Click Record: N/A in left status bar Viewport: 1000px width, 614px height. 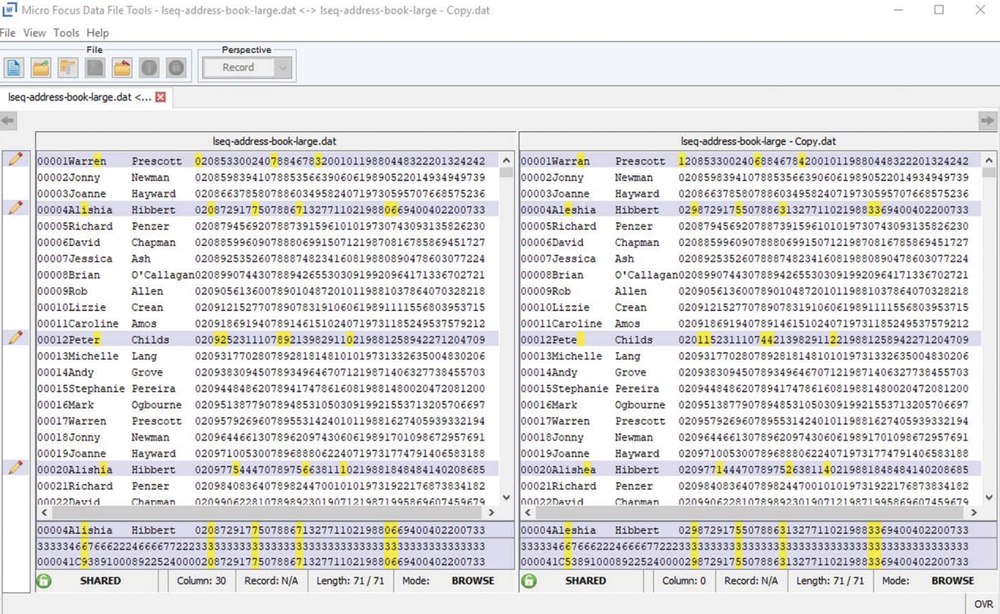tap(271, 581)
